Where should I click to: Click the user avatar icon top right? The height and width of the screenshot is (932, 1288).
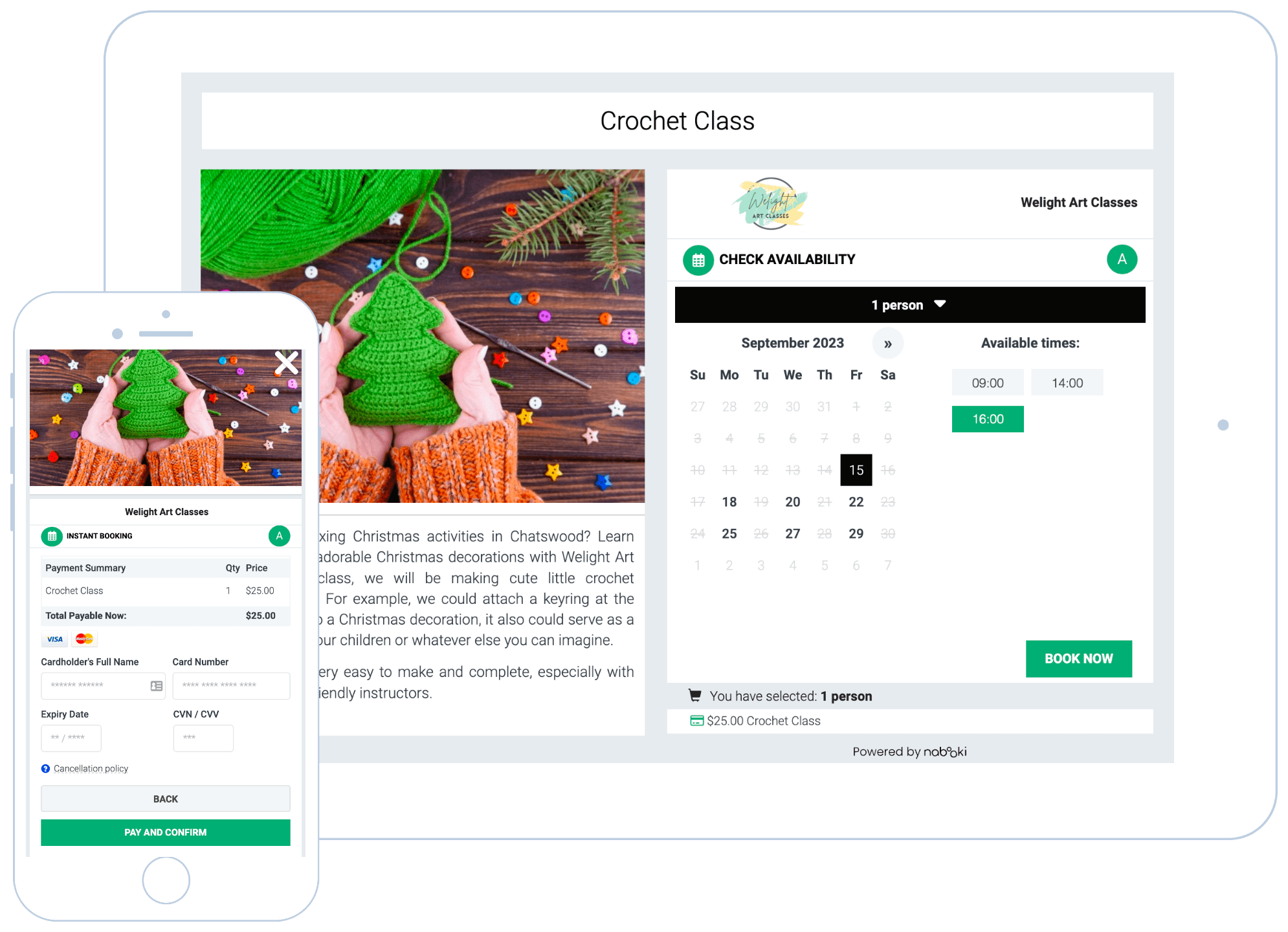pos(1122,259)
